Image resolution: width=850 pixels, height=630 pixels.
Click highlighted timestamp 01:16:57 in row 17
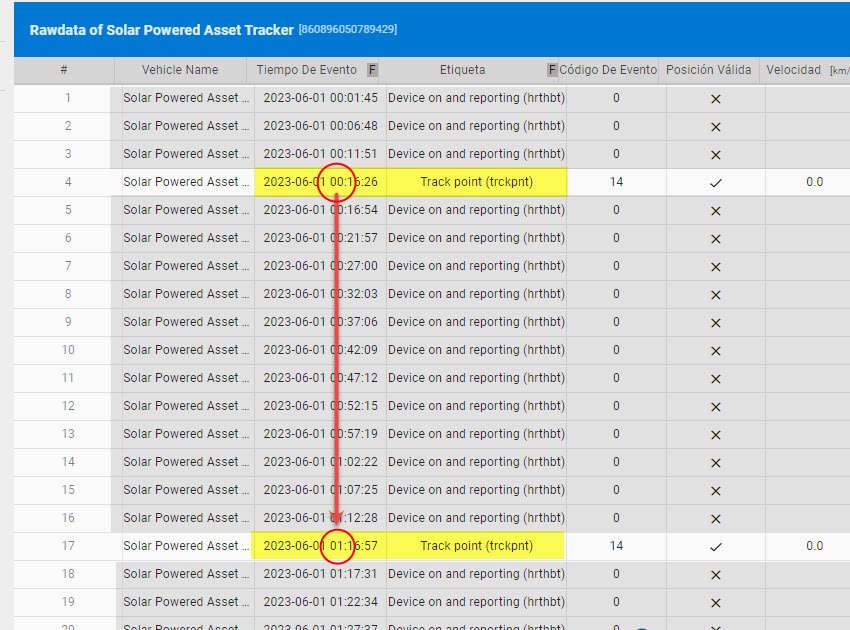point(317,546)
